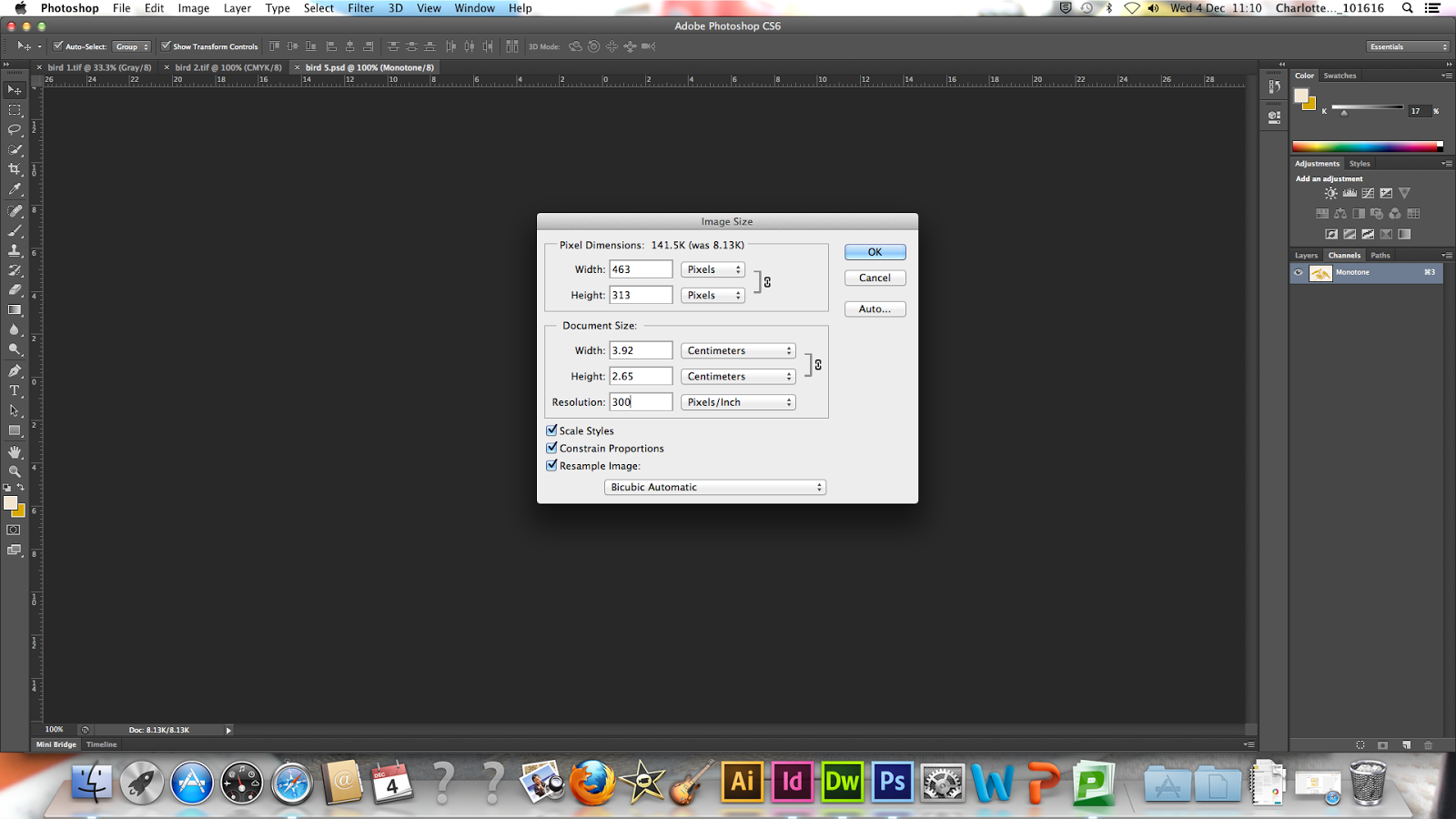The height and width of the screenshot is (819, 1456).
Task: Switch to the Paths panel tab
Action: tap(1380, 256)
